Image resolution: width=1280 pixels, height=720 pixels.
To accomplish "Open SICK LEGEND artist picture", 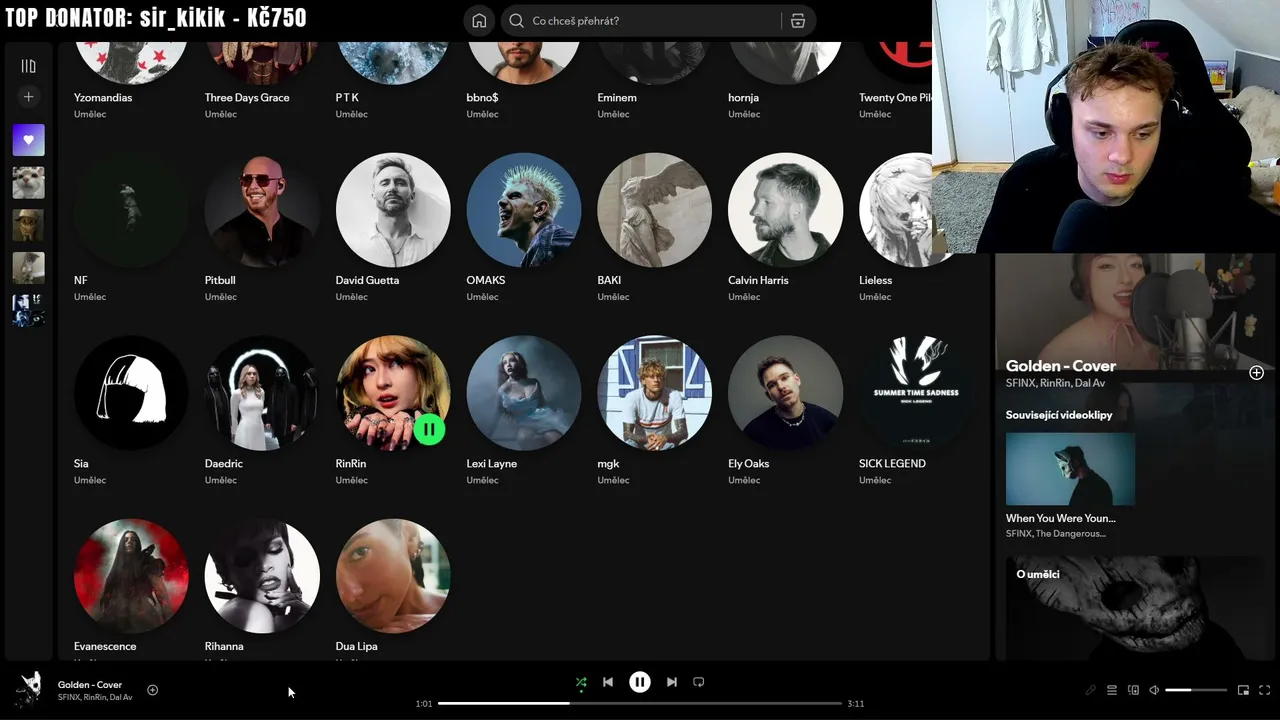I will click(917, 393).
